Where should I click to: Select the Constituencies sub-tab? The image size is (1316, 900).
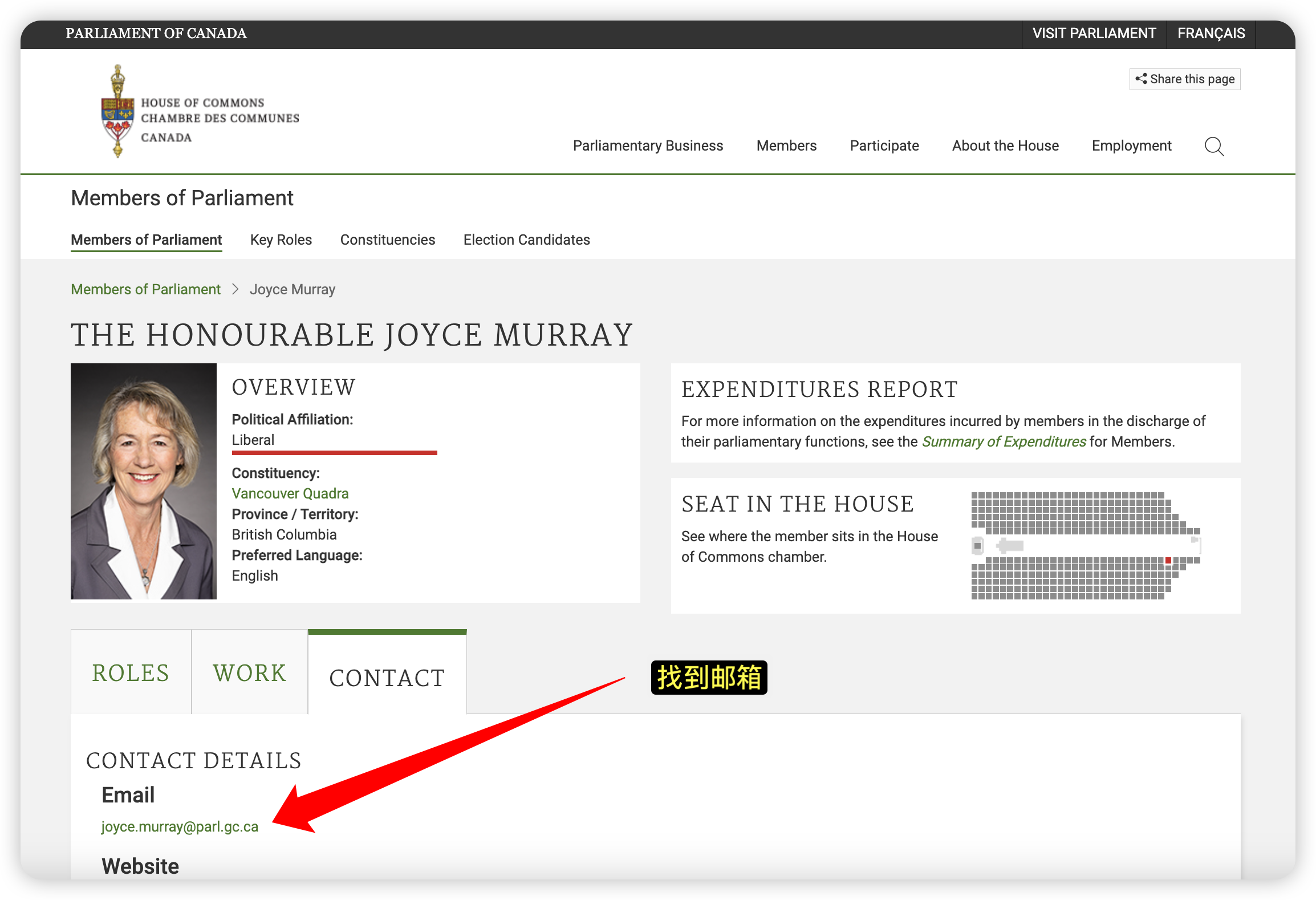click(388, 240)
